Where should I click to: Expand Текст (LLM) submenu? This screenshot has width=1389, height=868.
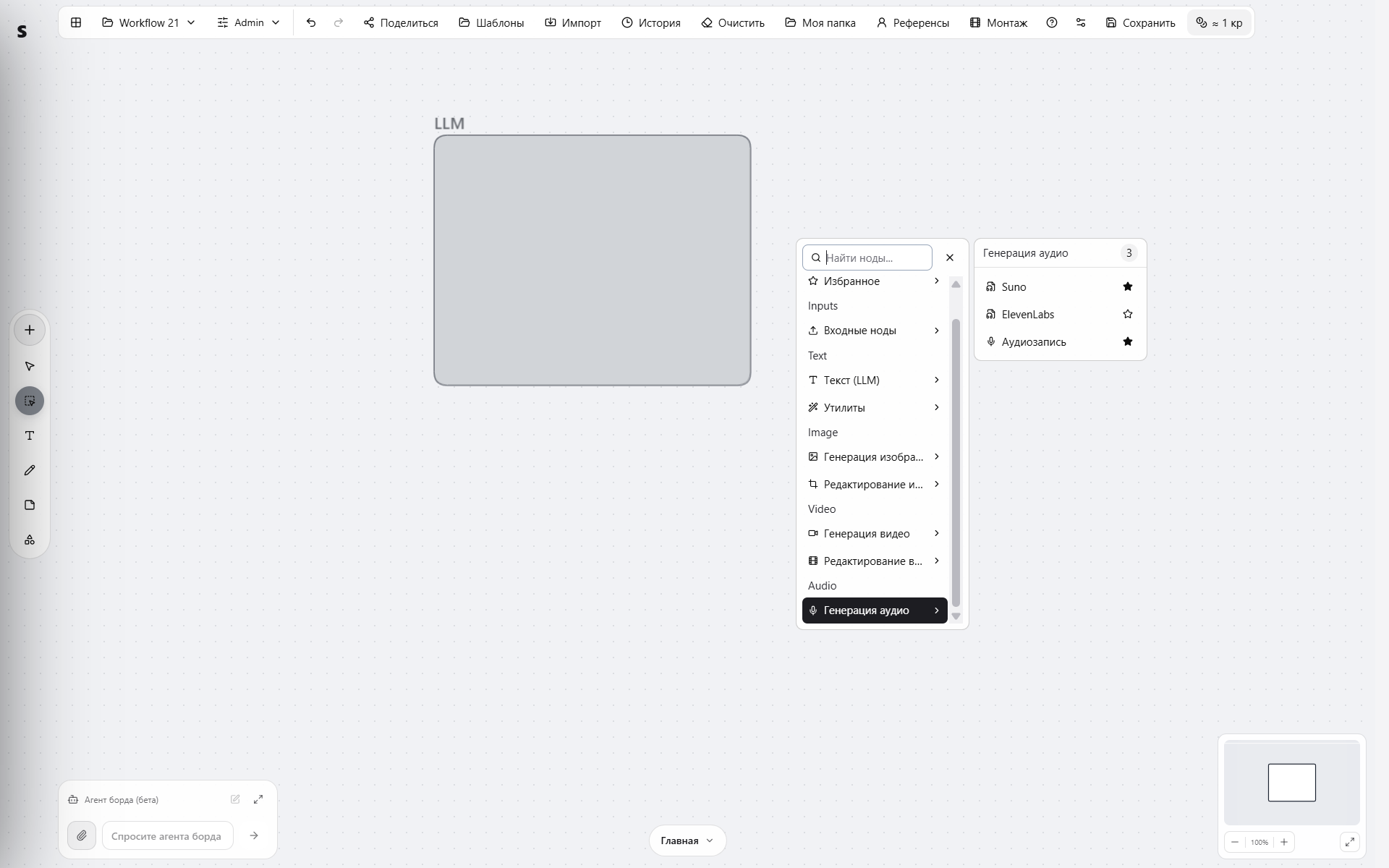tap(875, 380)
